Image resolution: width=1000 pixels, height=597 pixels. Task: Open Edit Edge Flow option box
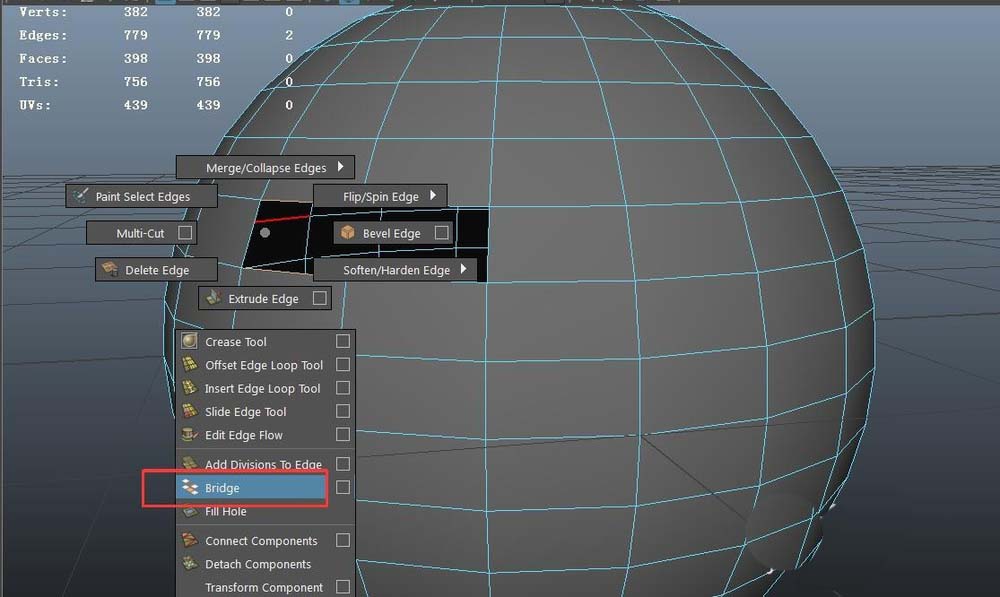342,434
